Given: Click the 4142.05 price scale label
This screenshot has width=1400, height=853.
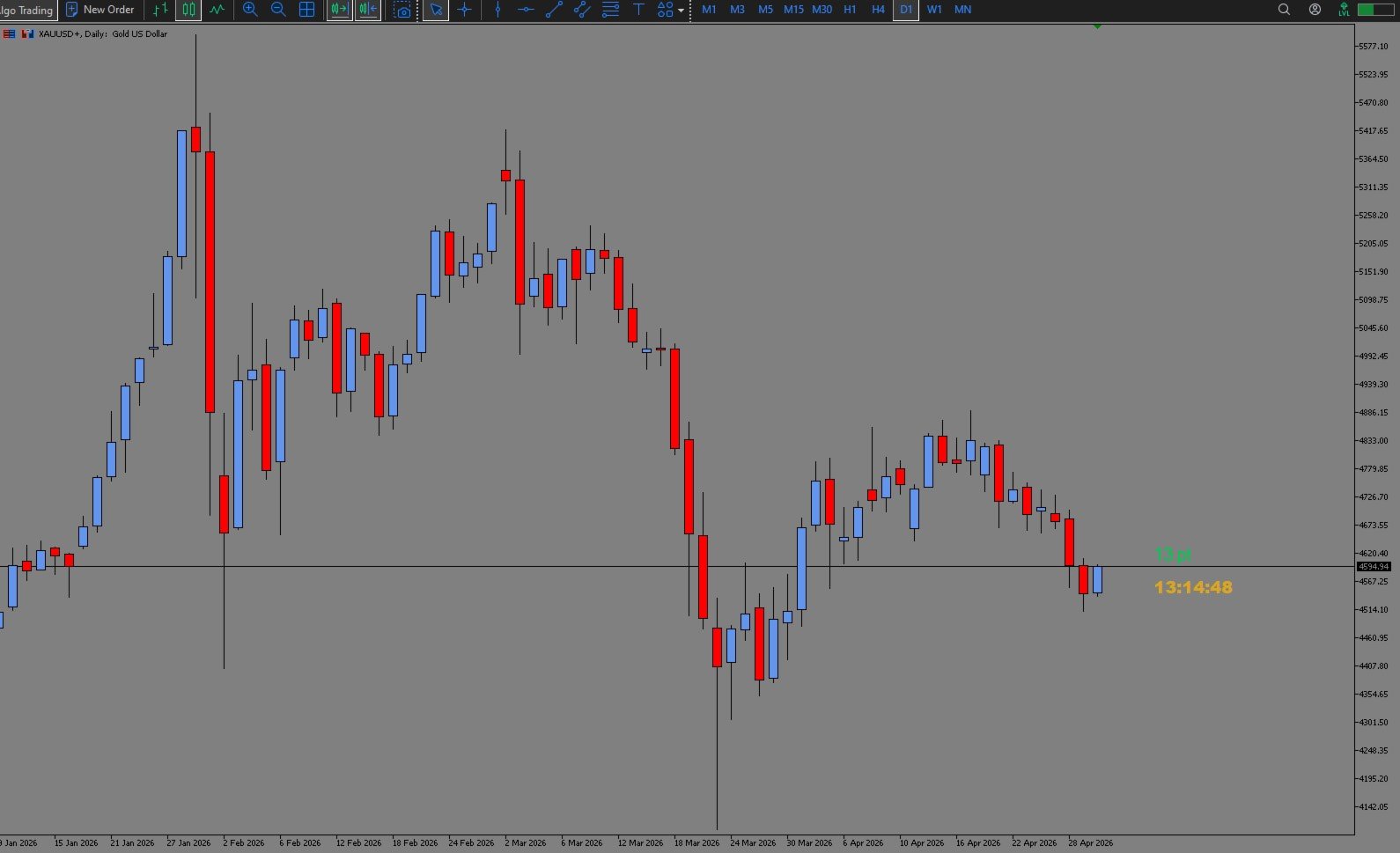Looking at the screenshot, I should 1374,807.
